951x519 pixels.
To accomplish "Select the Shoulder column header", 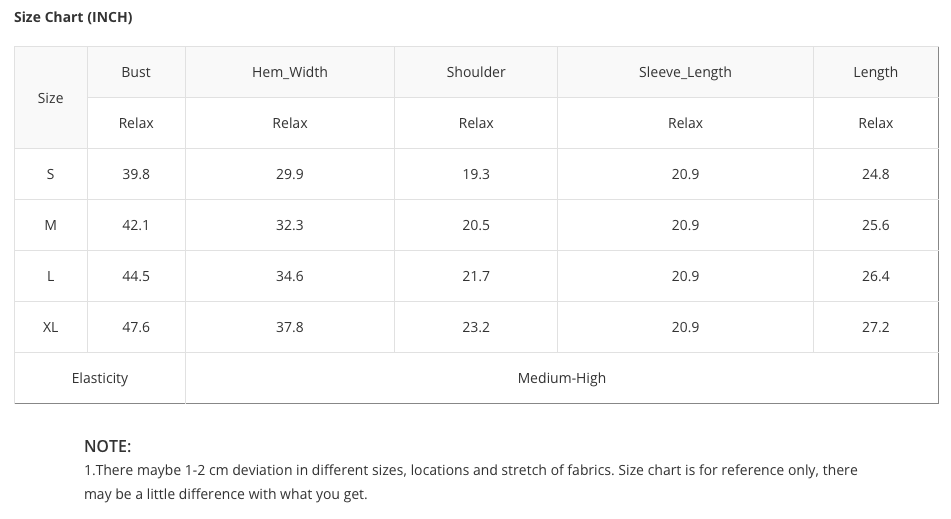I will click(476, 72).
